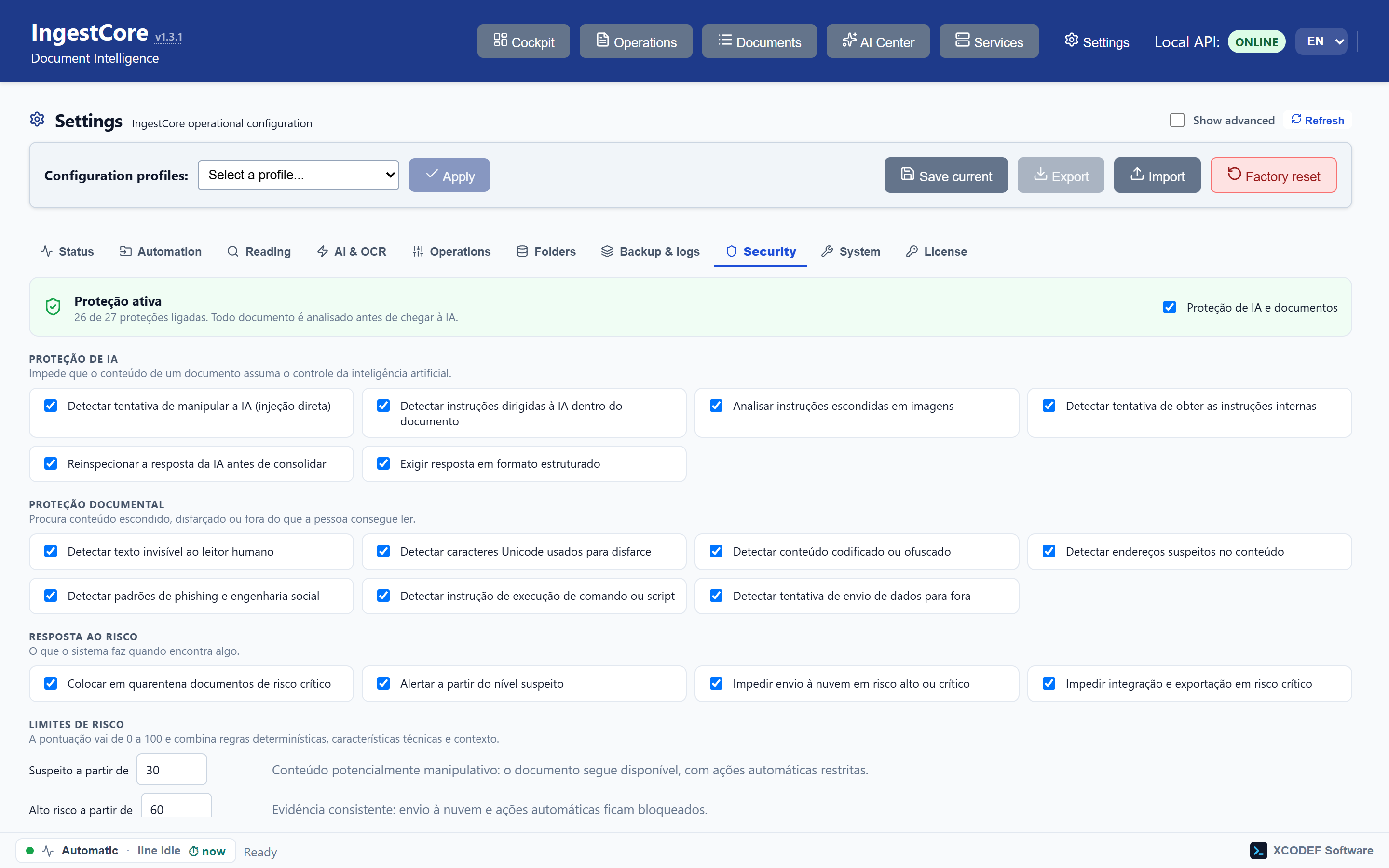Click the green shield icon in Proteção ativa

point(53,307)
